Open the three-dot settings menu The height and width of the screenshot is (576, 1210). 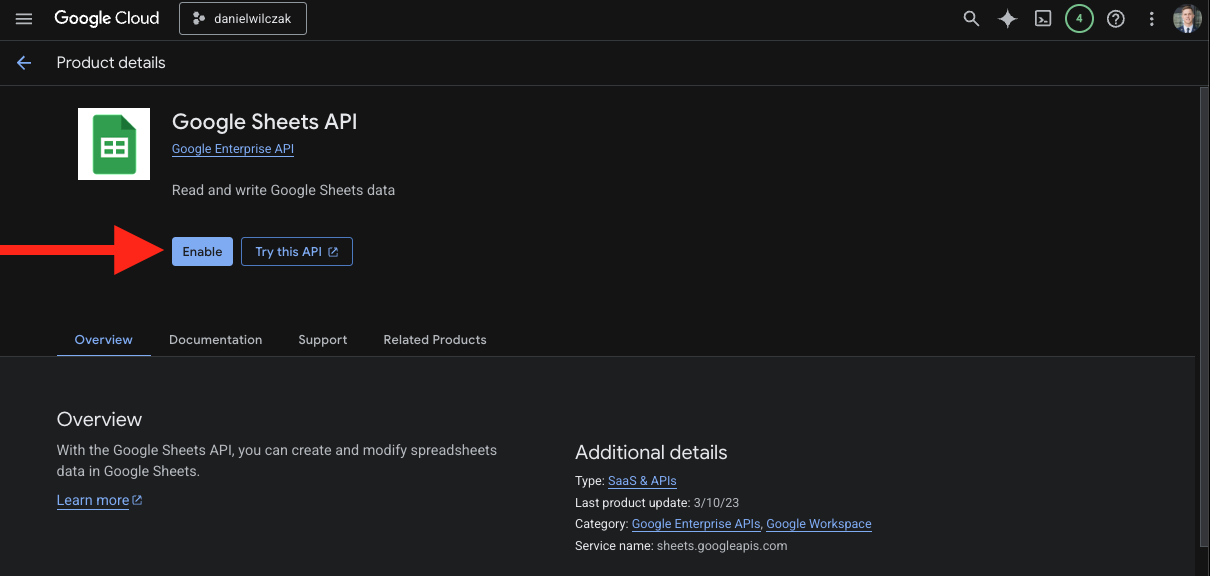1152,19
